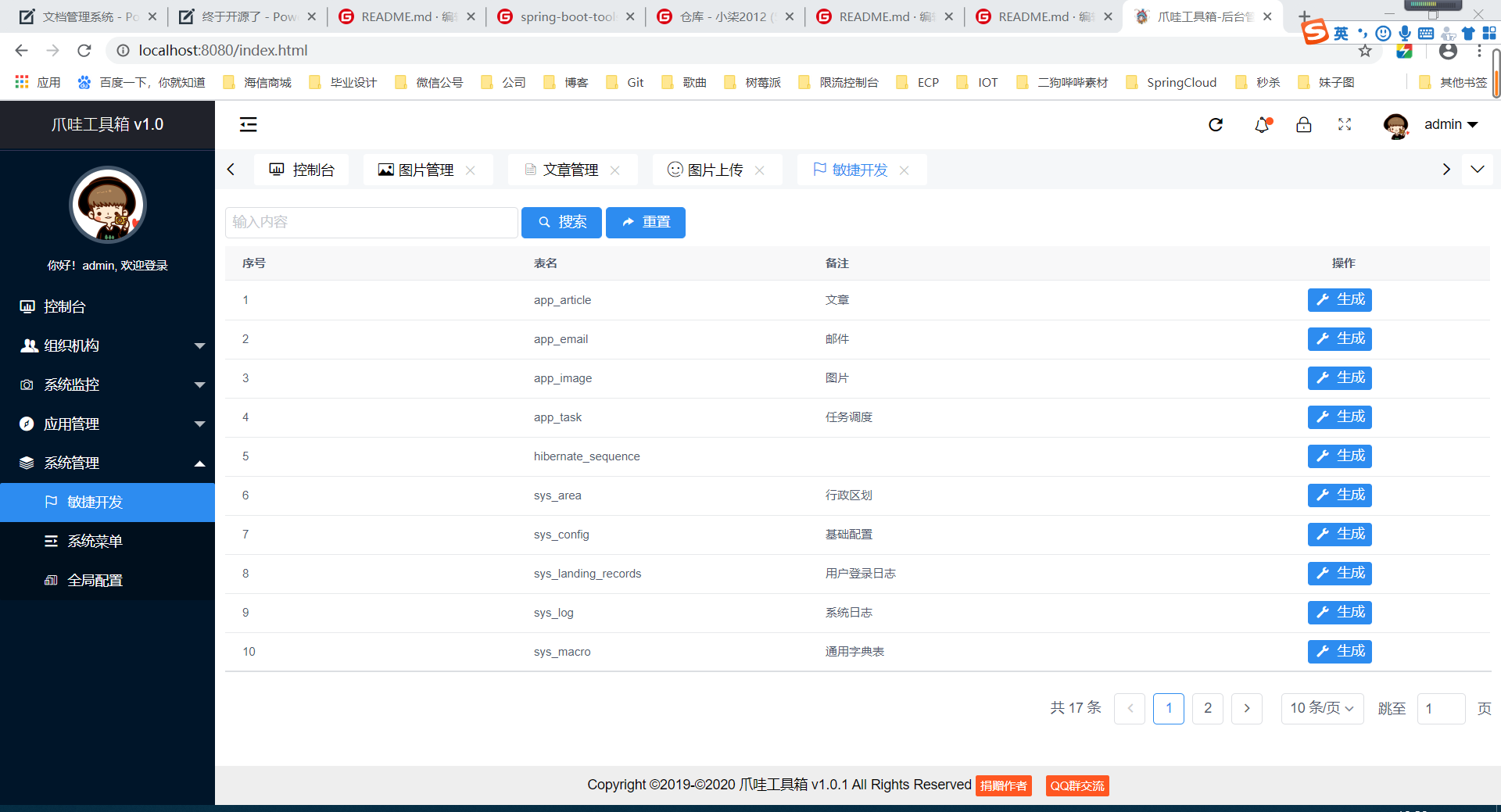
Task: Click the admin avatar in the sidebar
Action: click(108, 205)
